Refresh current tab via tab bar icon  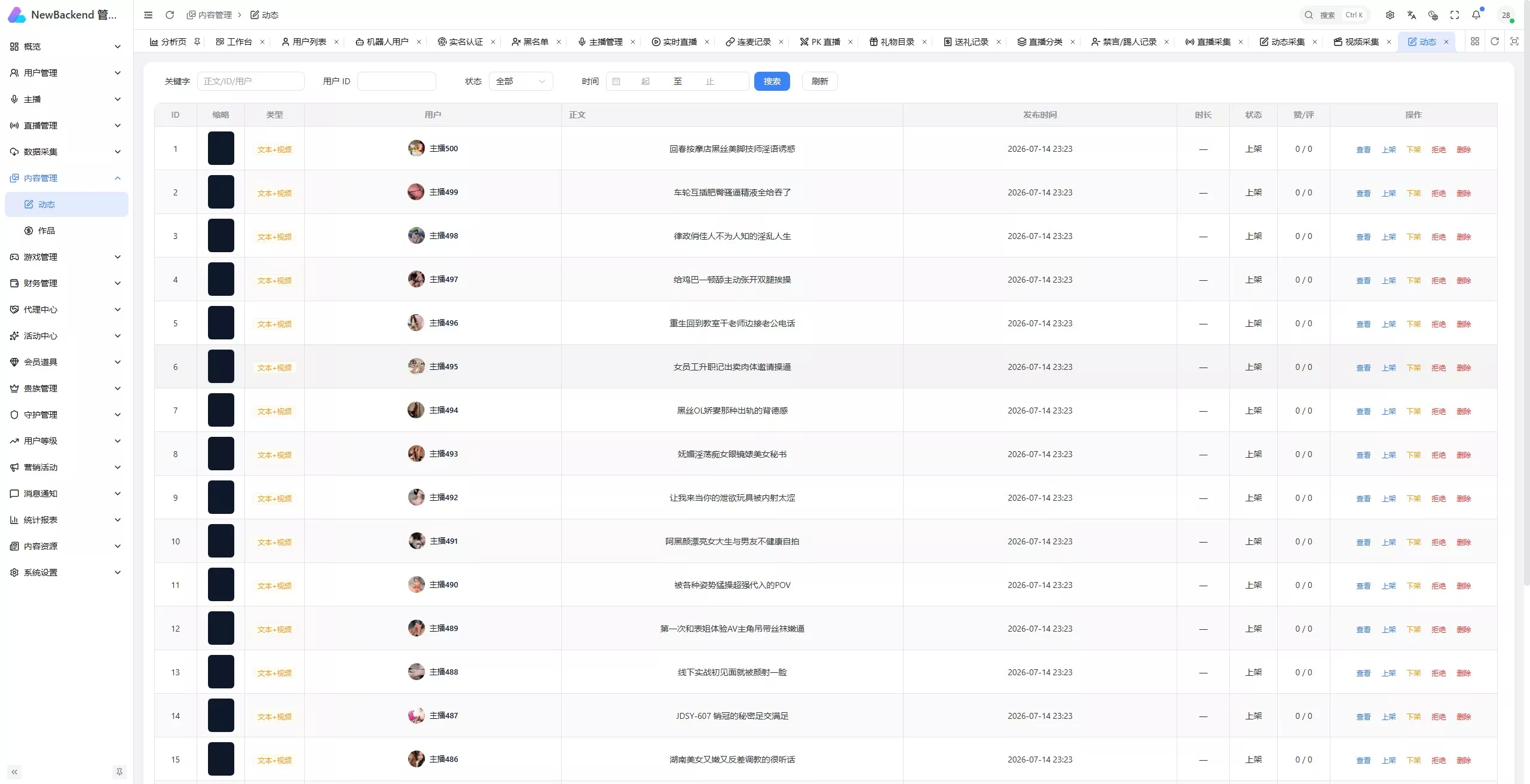click(1495, 41)
